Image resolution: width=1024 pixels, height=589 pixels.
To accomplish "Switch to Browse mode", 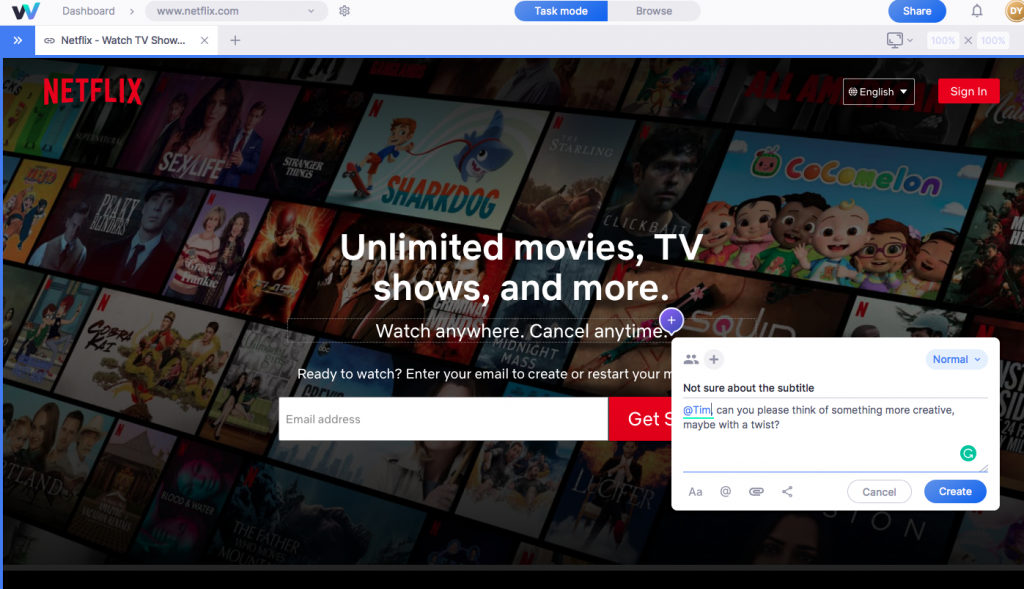I will pos(654,11).
